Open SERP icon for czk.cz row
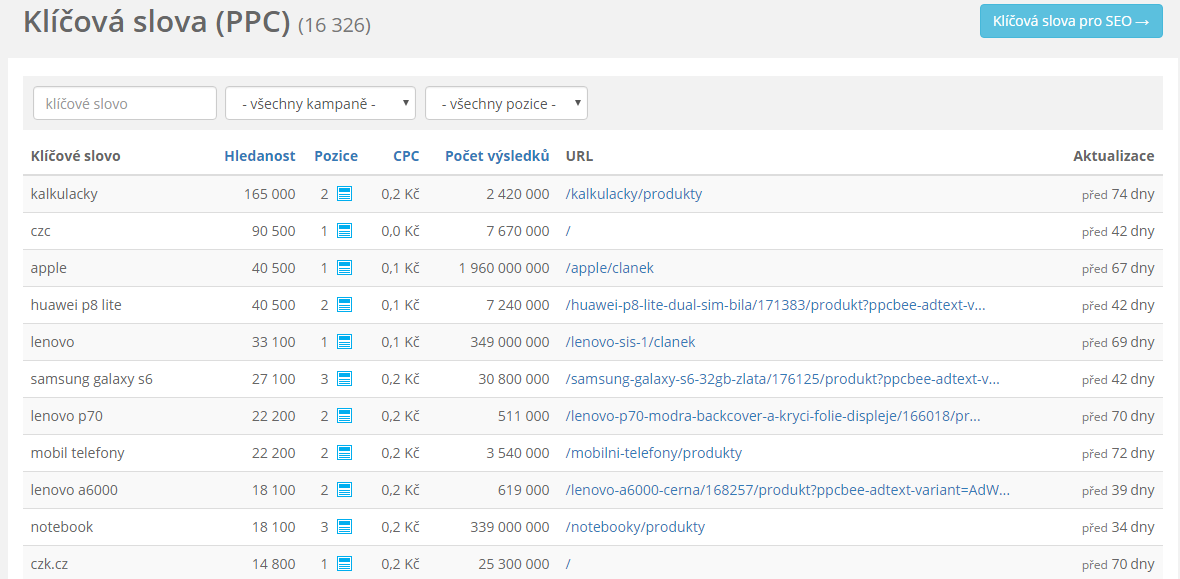This screenshot has height=579, width=1180. coord(344,564)
